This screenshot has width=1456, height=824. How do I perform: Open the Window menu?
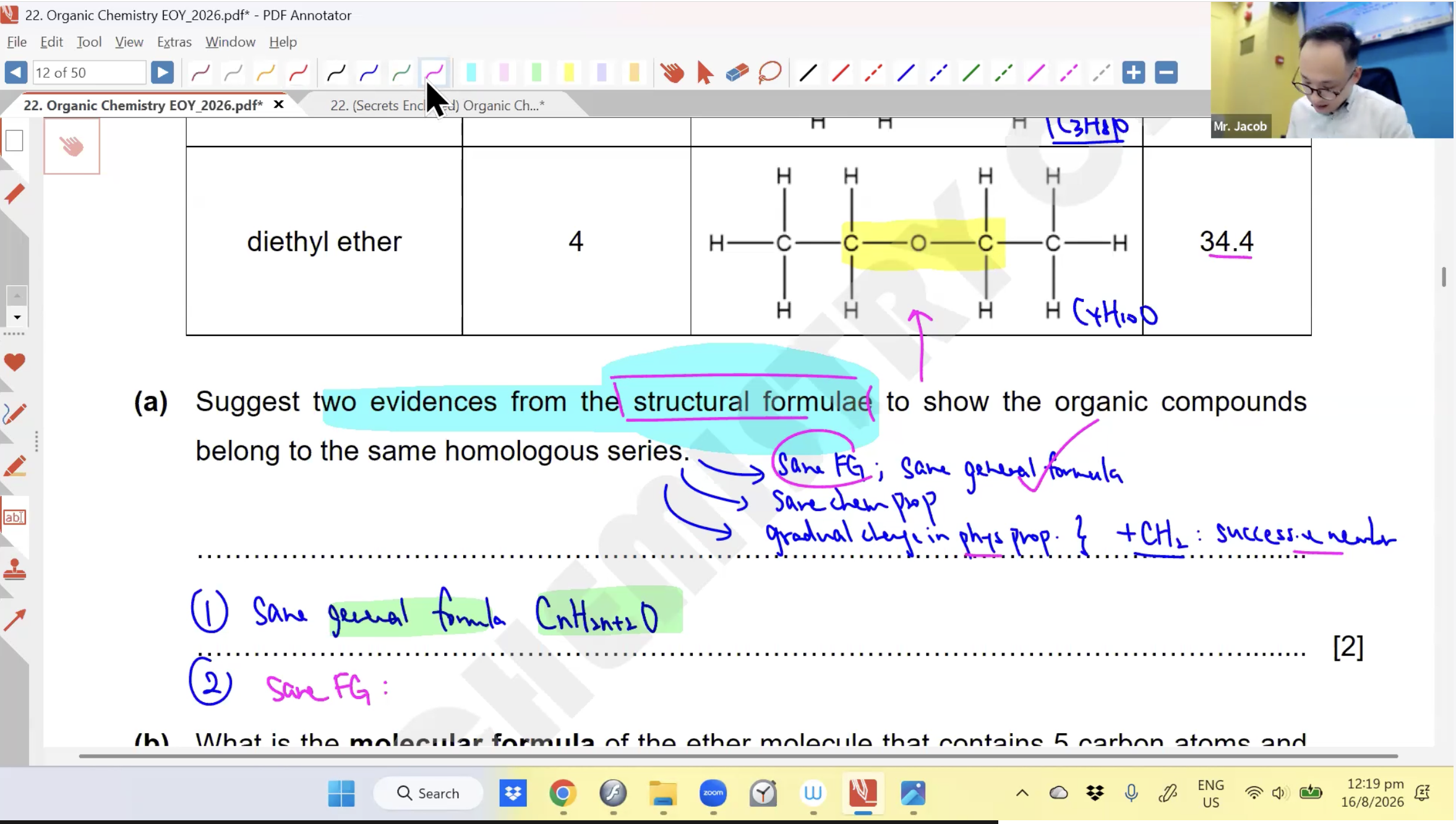[230, 41]
